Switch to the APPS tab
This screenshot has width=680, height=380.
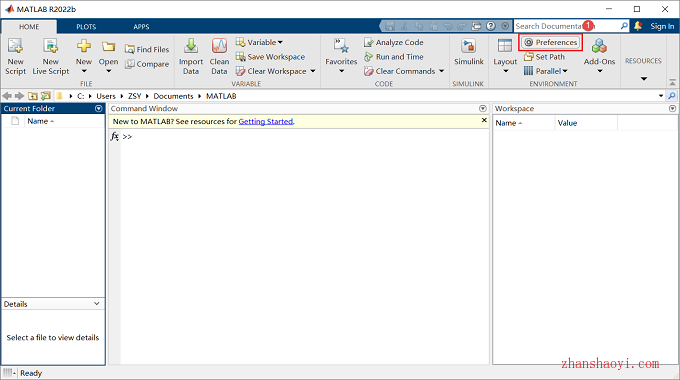[141, 27]
